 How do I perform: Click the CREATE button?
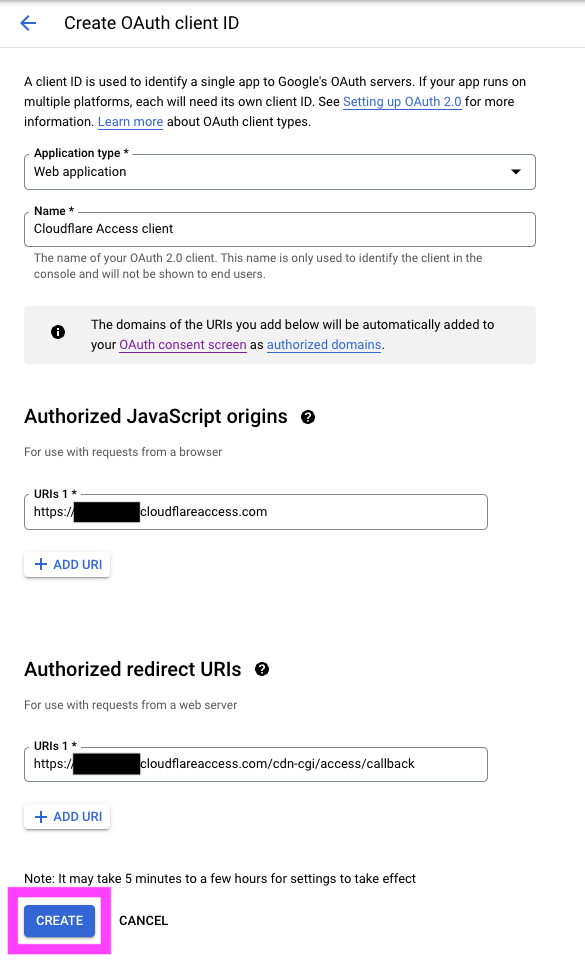pyautogui.click(x=59, y=921)
